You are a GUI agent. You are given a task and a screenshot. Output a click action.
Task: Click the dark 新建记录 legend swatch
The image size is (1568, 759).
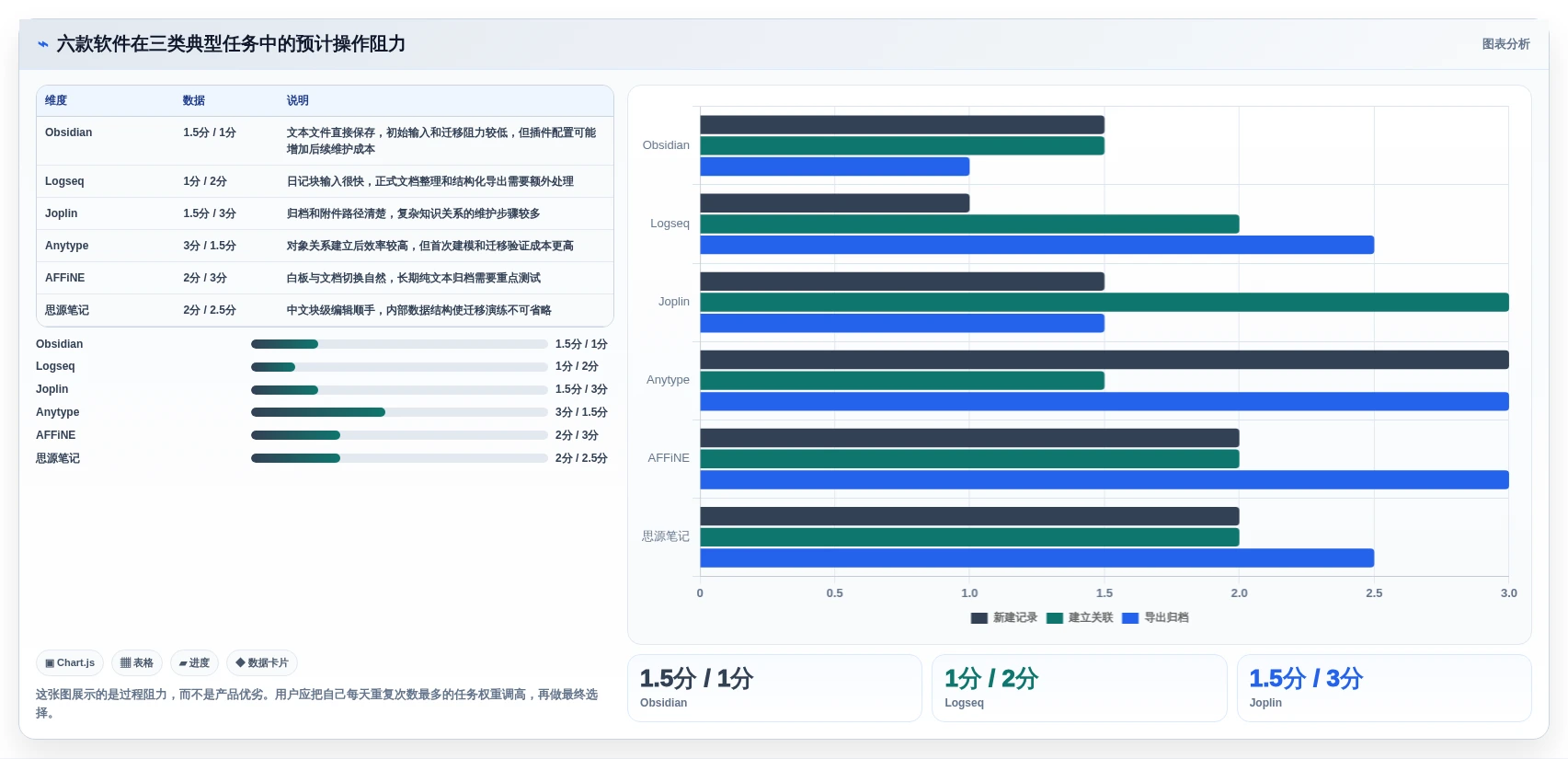[x=979, y=618]
